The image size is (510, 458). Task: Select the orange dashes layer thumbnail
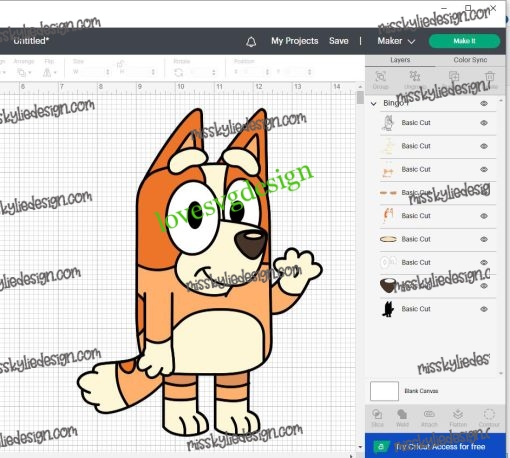(388, 193)
